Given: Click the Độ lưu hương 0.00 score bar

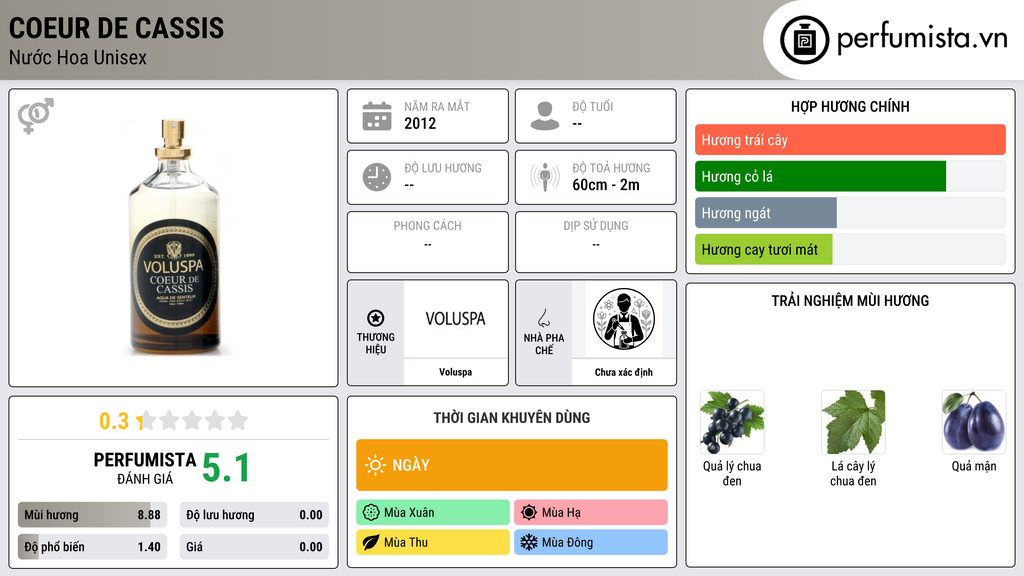Looking at the screenshot, I should tap(254, 515).
